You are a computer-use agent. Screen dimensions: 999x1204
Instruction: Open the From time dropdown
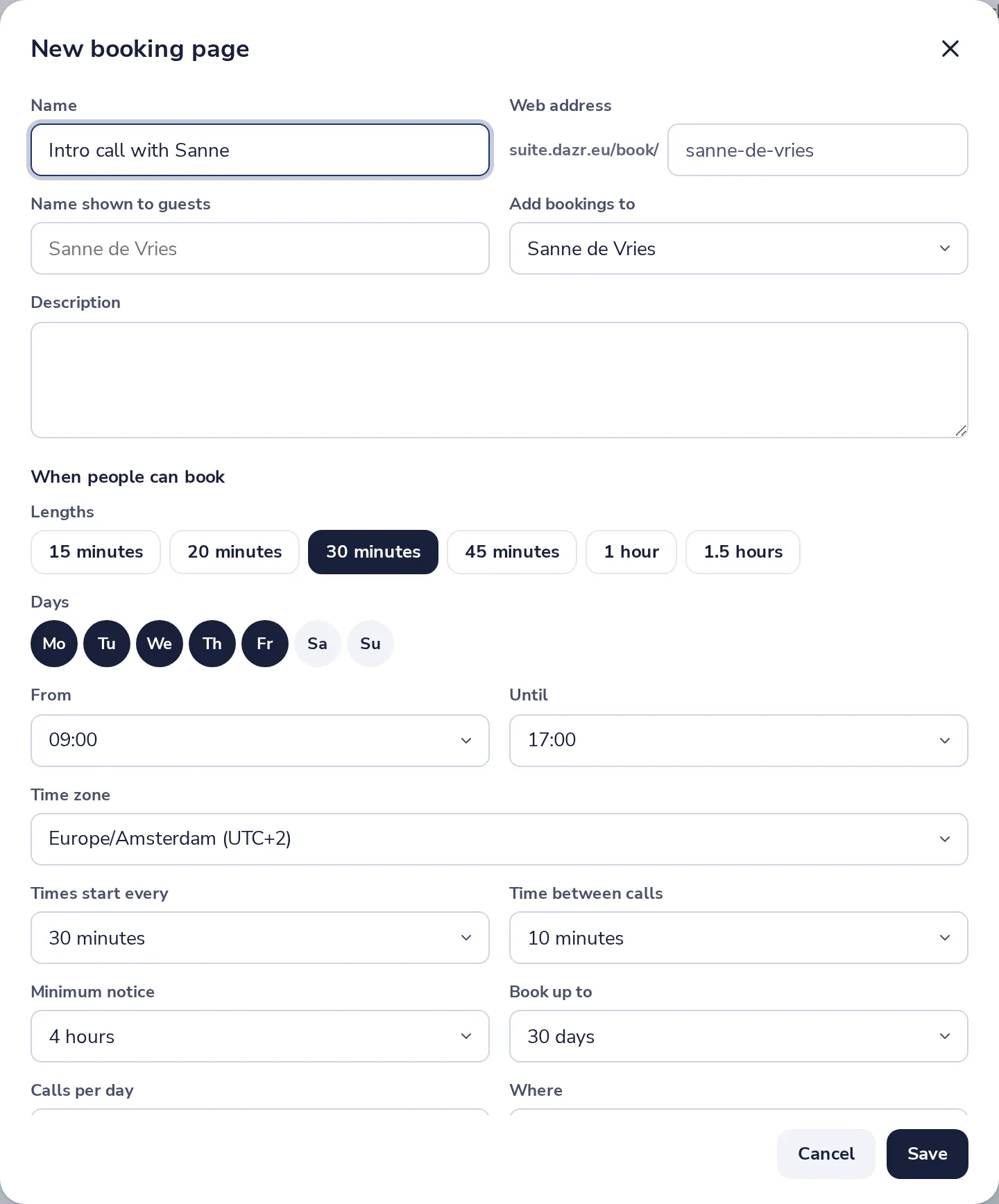pyautogui.click(x=260, y=741)
